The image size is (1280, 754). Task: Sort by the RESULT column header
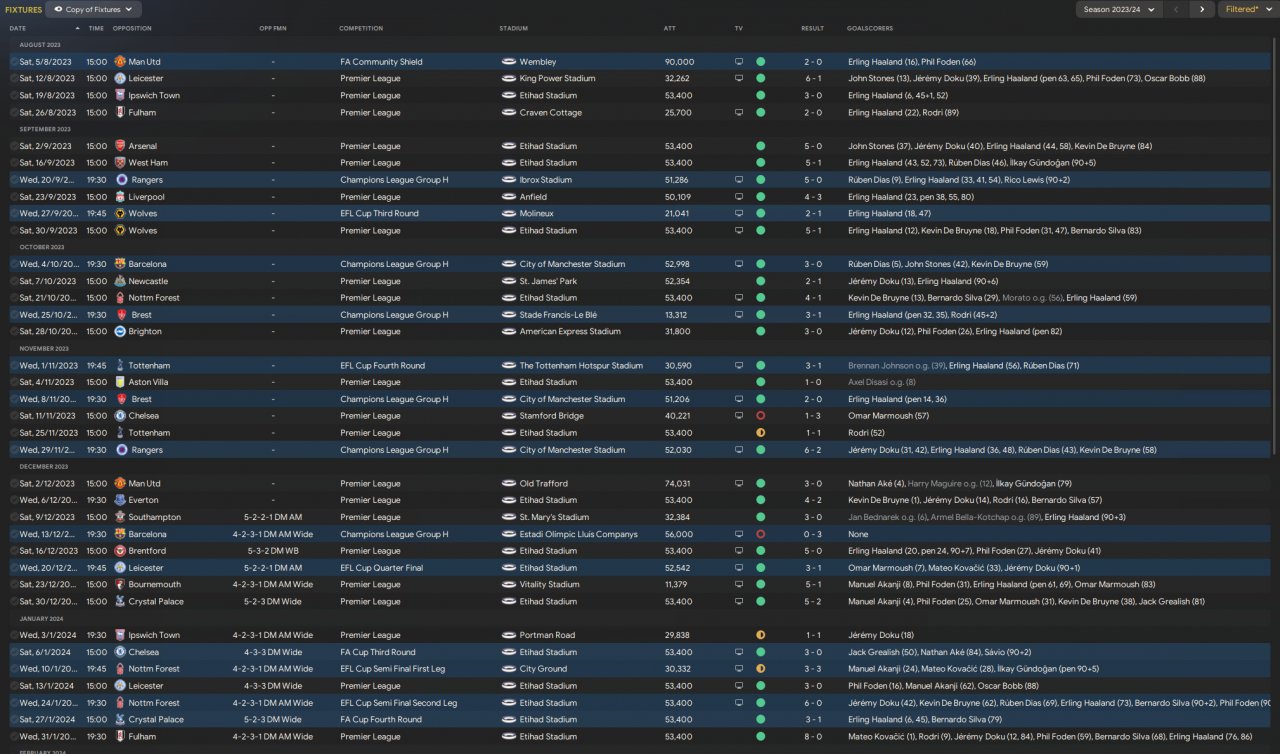(813, 28)
